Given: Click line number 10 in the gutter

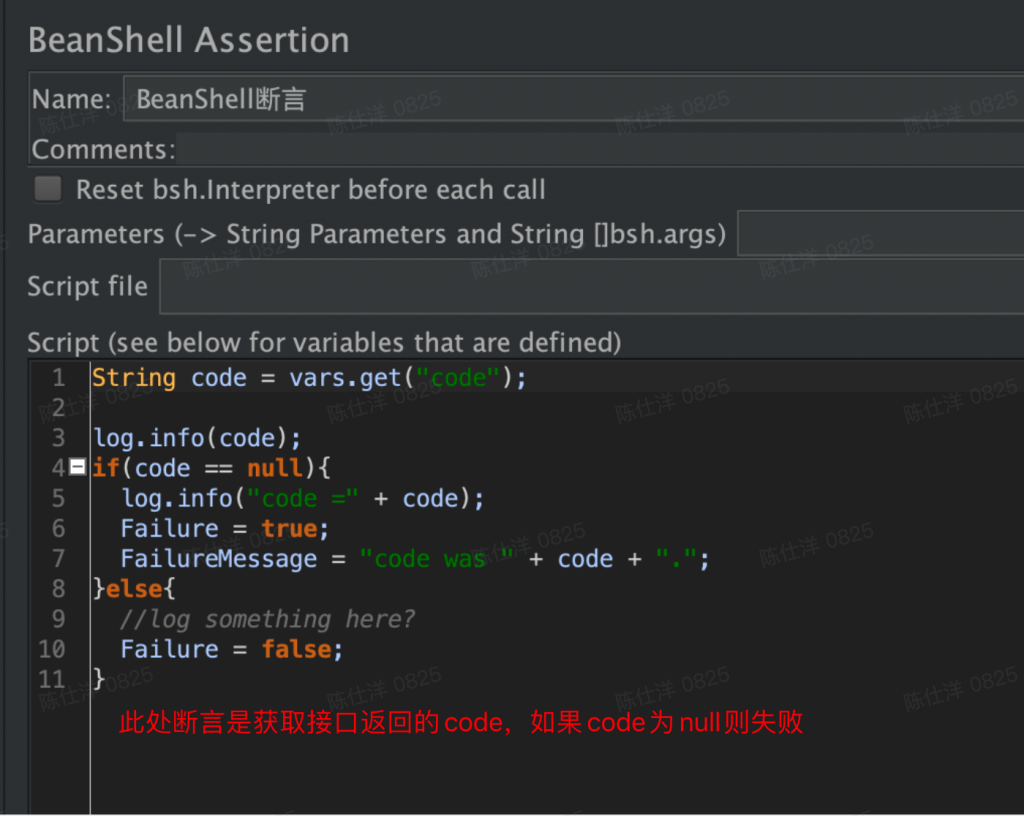Looking at the screenshot, I should coord(52,649).
